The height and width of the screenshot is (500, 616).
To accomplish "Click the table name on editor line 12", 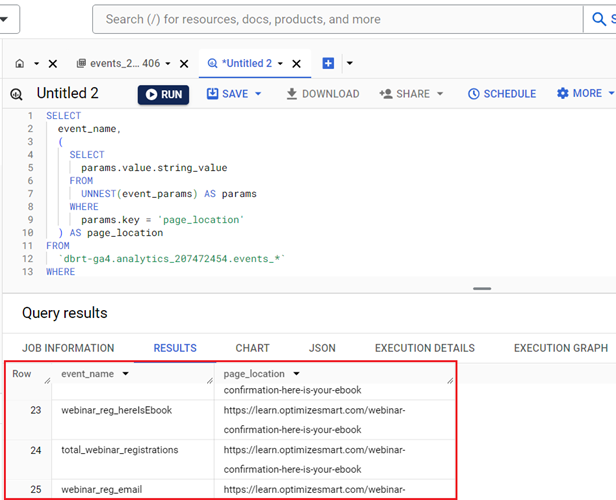I will (x=172, y=259).
